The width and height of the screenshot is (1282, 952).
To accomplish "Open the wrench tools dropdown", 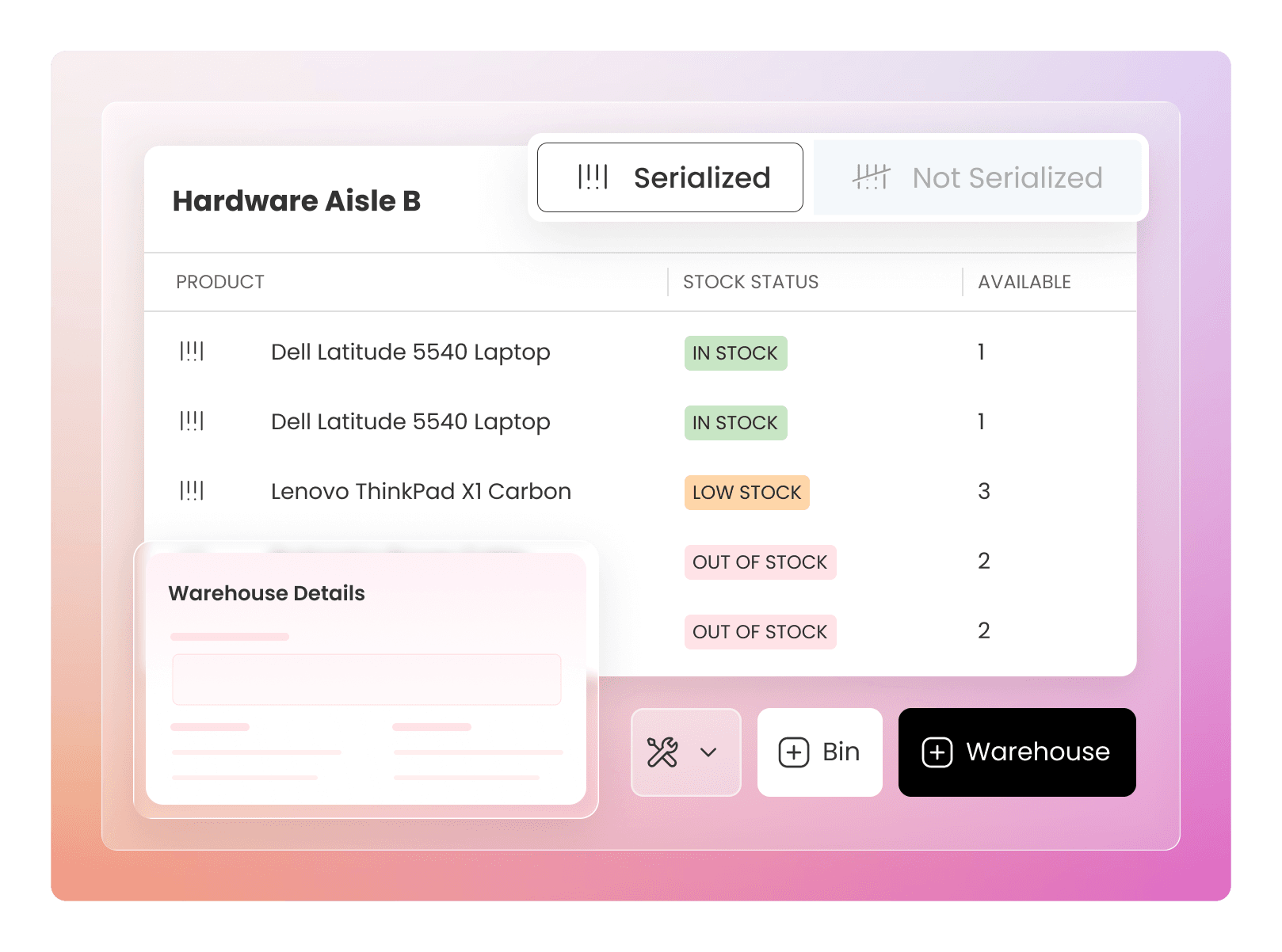I will [685, 752].
